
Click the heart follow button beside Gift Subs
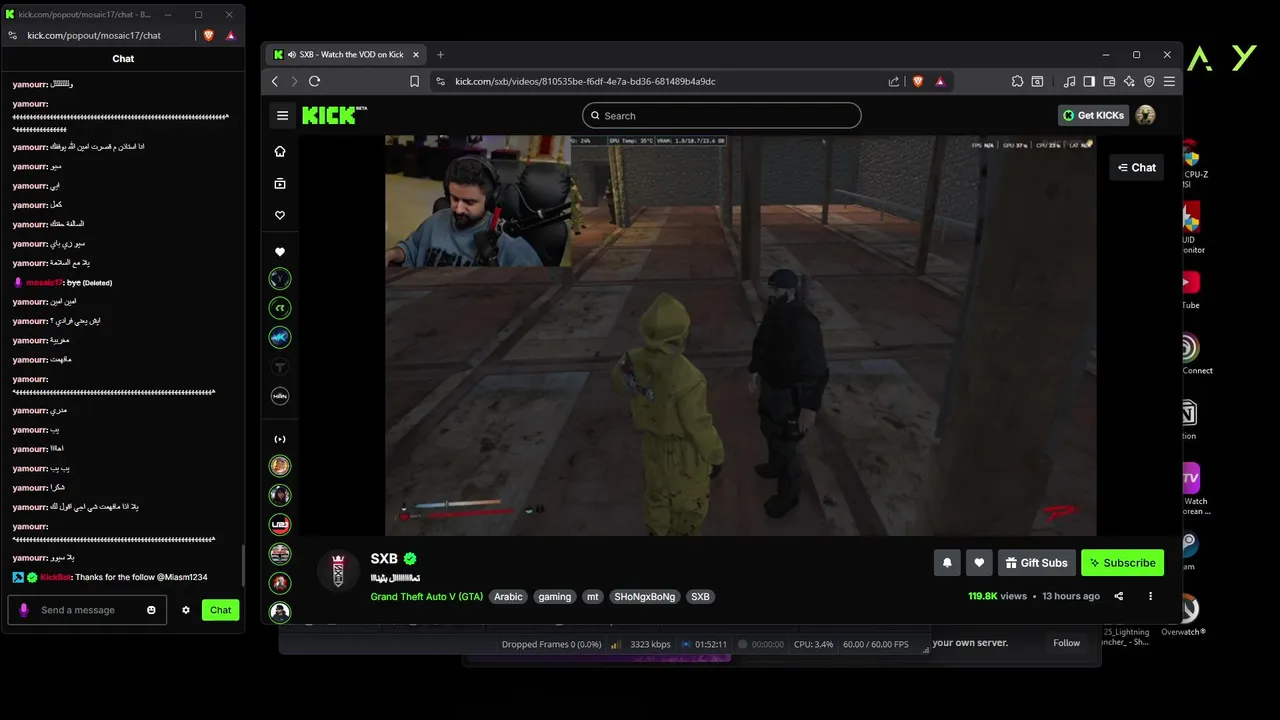[x=979, y=563]
